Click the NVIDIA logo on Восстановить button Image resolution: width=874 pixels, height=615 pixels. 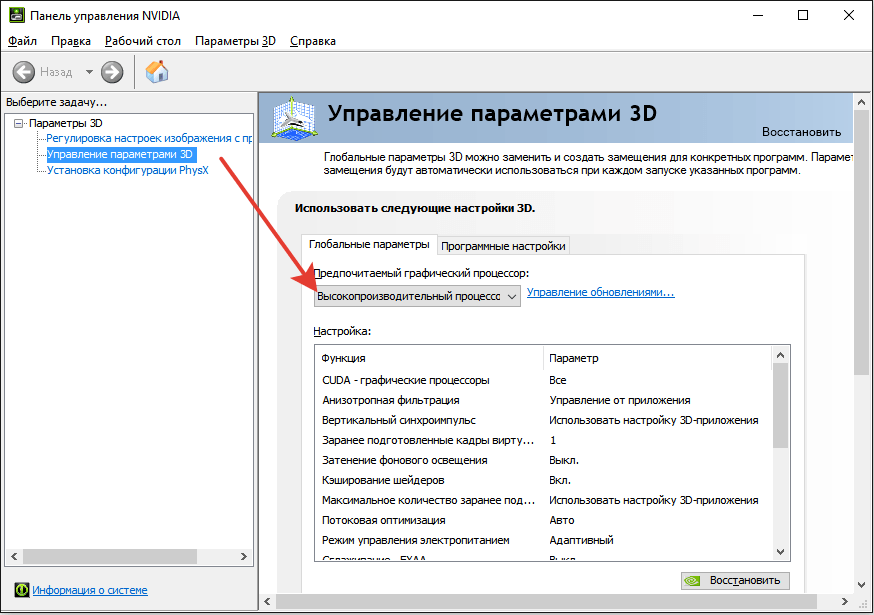tap(694, 580)
